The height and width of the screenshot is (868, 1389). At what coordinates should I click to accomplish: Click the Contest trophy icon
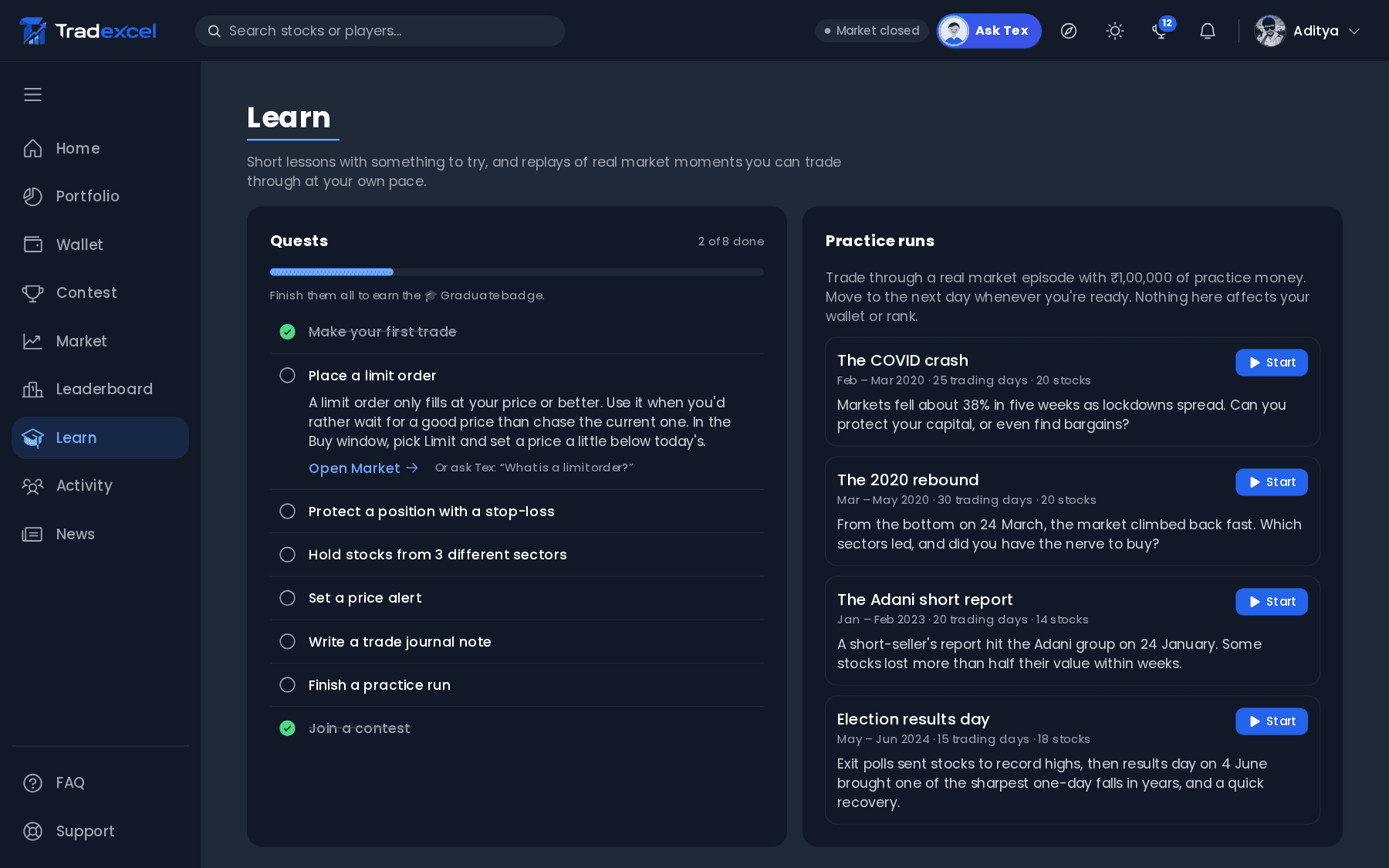[32, 292]
